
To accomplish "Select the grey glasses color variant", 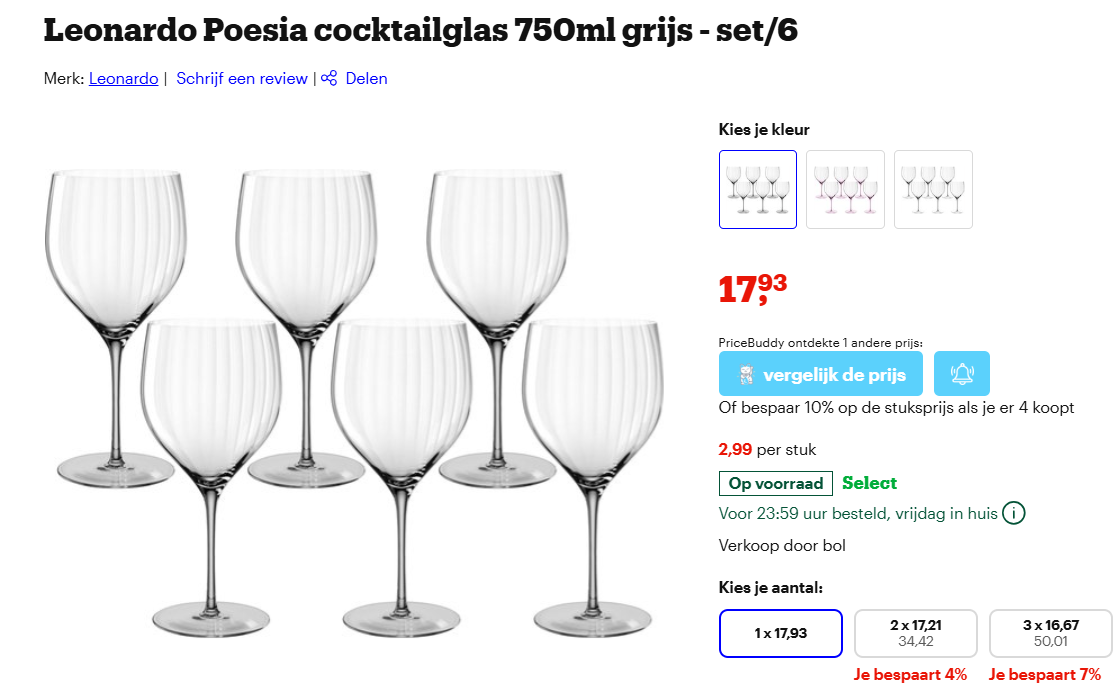I will click(757, 189).
